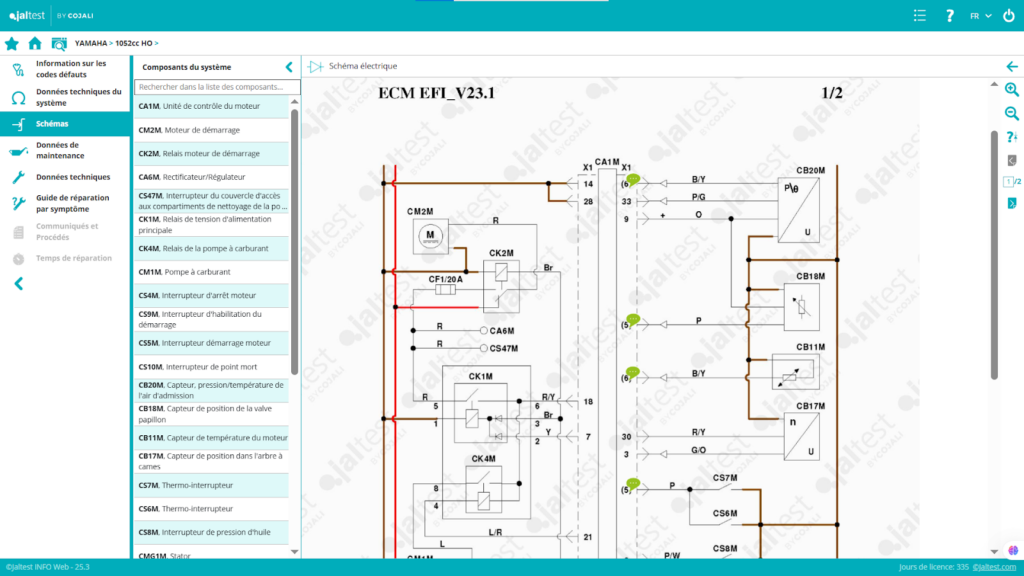Go to the home page icon
Viewport: 1024px width, 576px height.
[x=35, y=43]
